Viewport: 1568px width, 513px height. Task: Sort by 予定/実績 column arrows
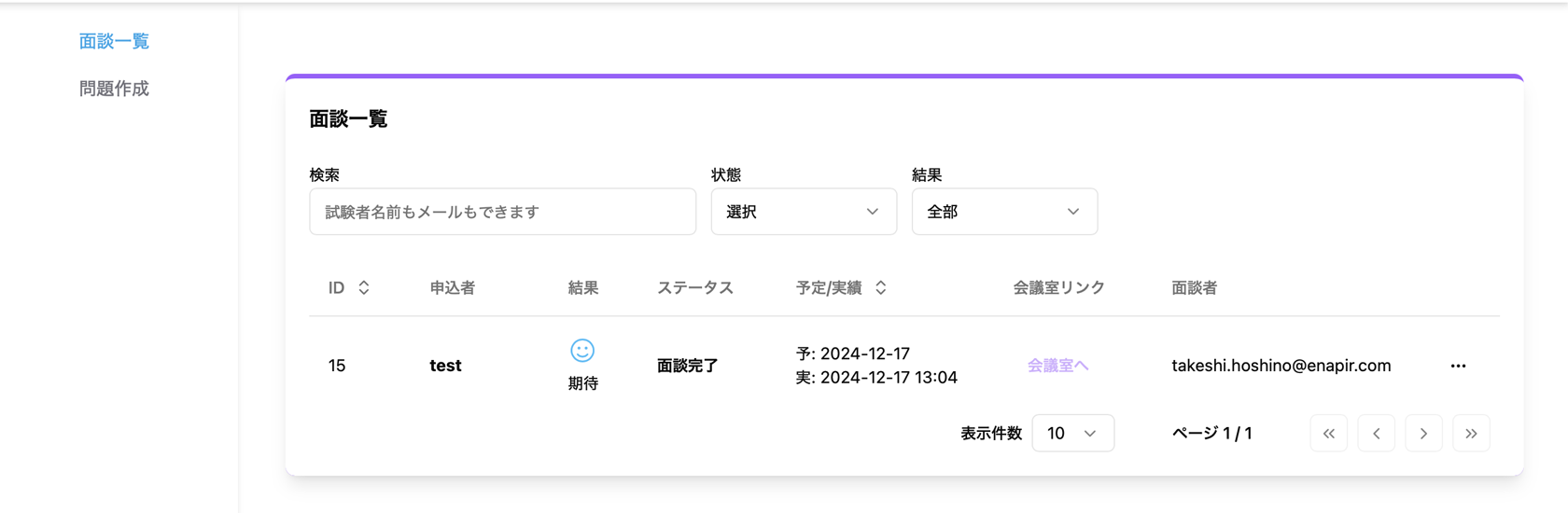(880, 288)
